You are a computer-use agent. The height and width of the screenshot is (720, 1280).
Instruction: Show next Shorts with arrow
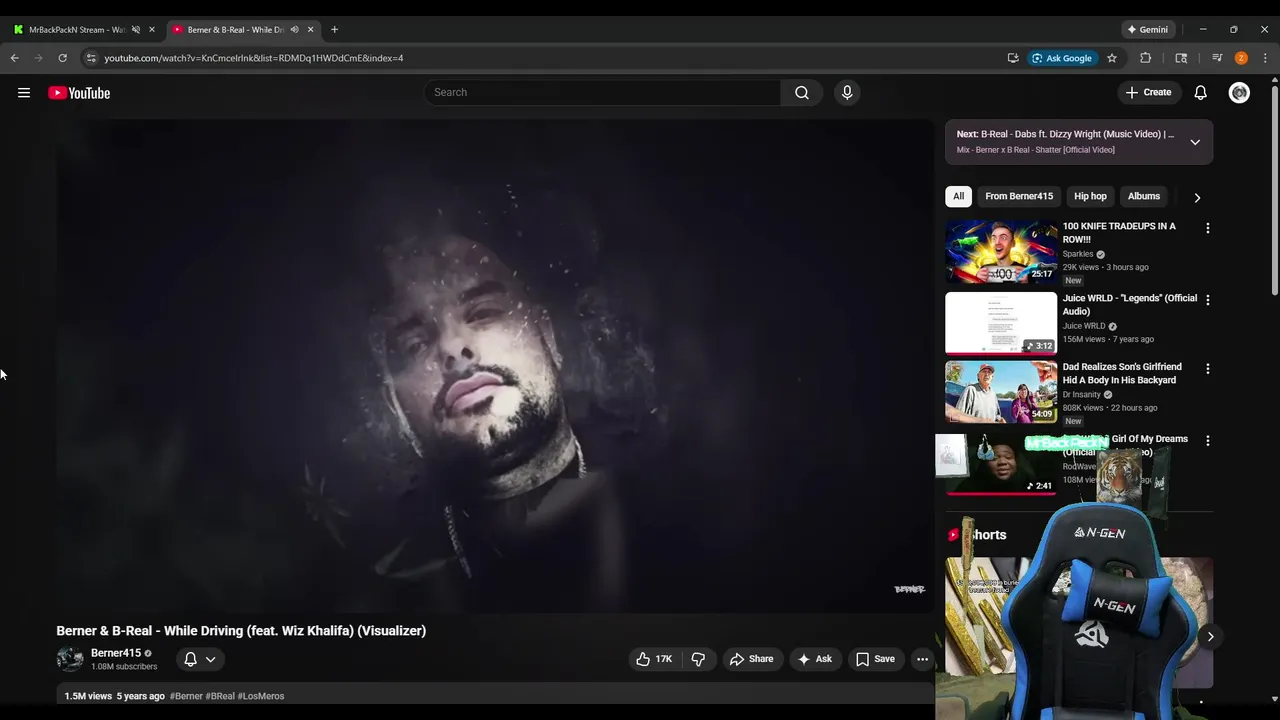(1210, 636)
